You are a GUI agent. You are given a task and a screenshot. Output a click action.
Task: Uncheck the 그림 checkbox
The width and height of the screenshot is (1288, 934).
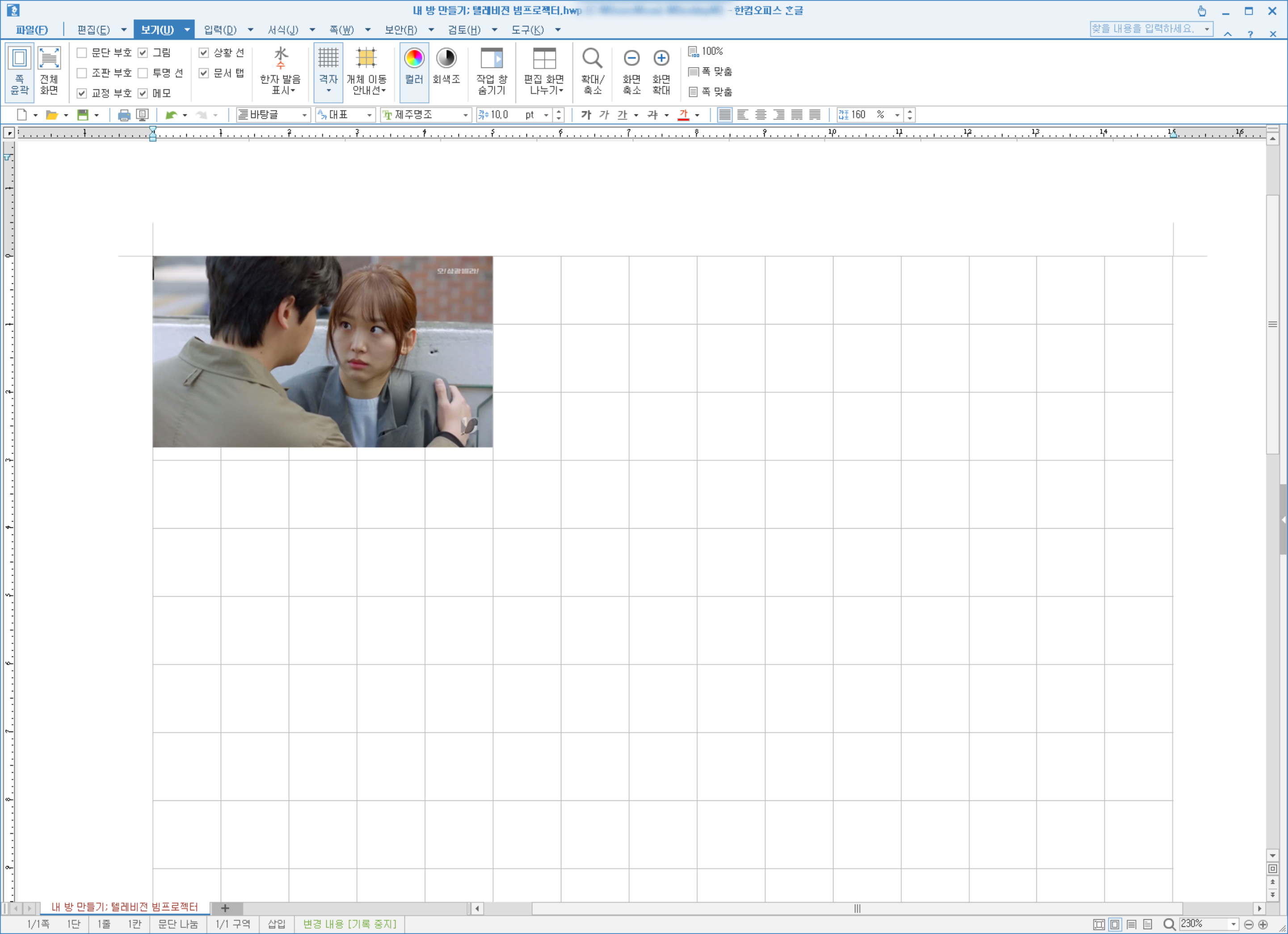pyautogui.click(x=143, y=53)
